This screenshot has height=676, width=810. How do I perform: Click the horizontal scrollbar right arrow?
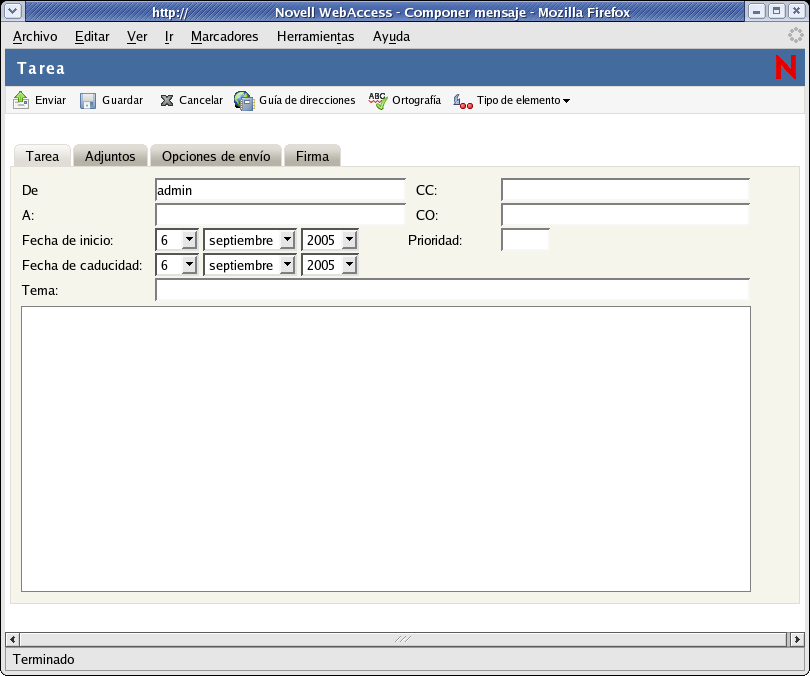pos(797,639)
